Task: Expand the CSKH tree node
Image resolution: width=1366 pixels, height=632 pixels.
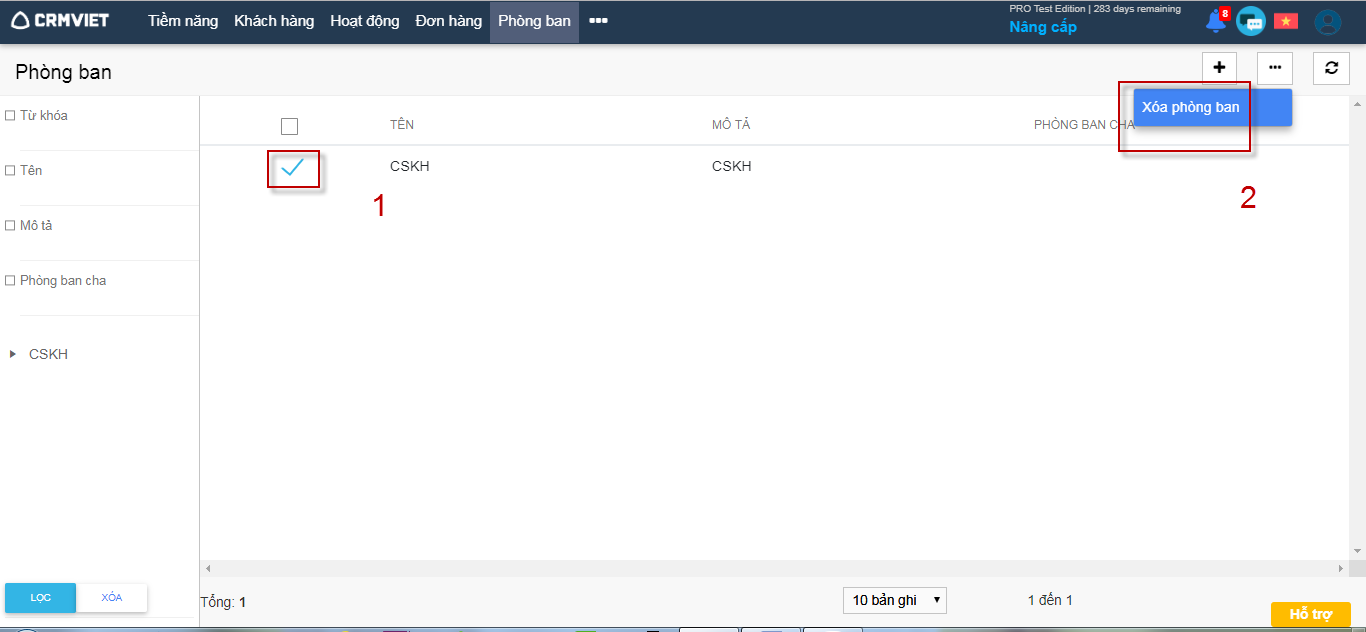Action: (x=13, y=354)
